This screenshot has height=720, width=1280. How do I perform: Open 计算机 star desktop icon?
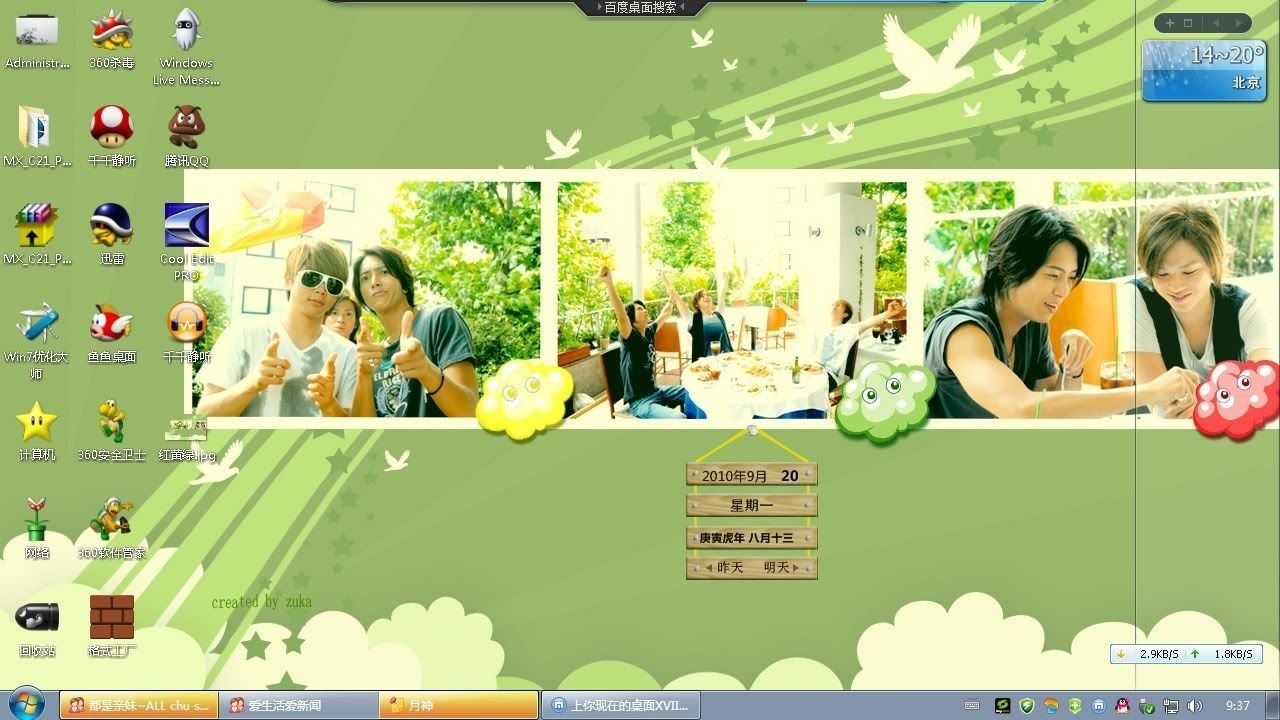coord(37,422)
